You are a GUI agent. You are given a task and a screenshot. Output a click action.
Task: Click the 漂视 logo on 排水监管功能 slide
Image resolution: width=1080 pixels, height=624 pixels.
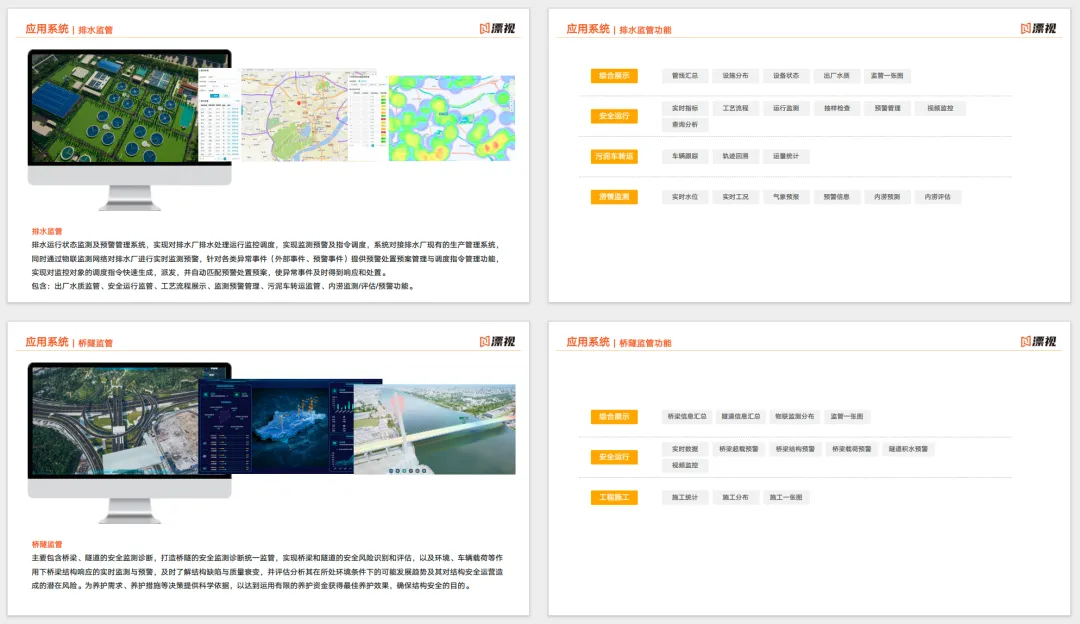(1038, 28)
